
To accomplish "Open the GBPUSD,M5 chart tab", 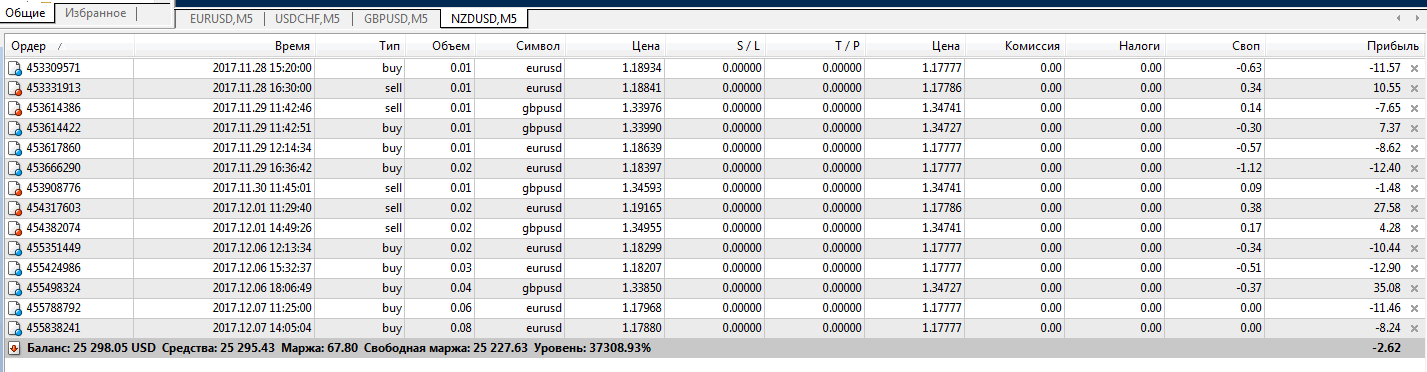I will [x=396, y=18].
